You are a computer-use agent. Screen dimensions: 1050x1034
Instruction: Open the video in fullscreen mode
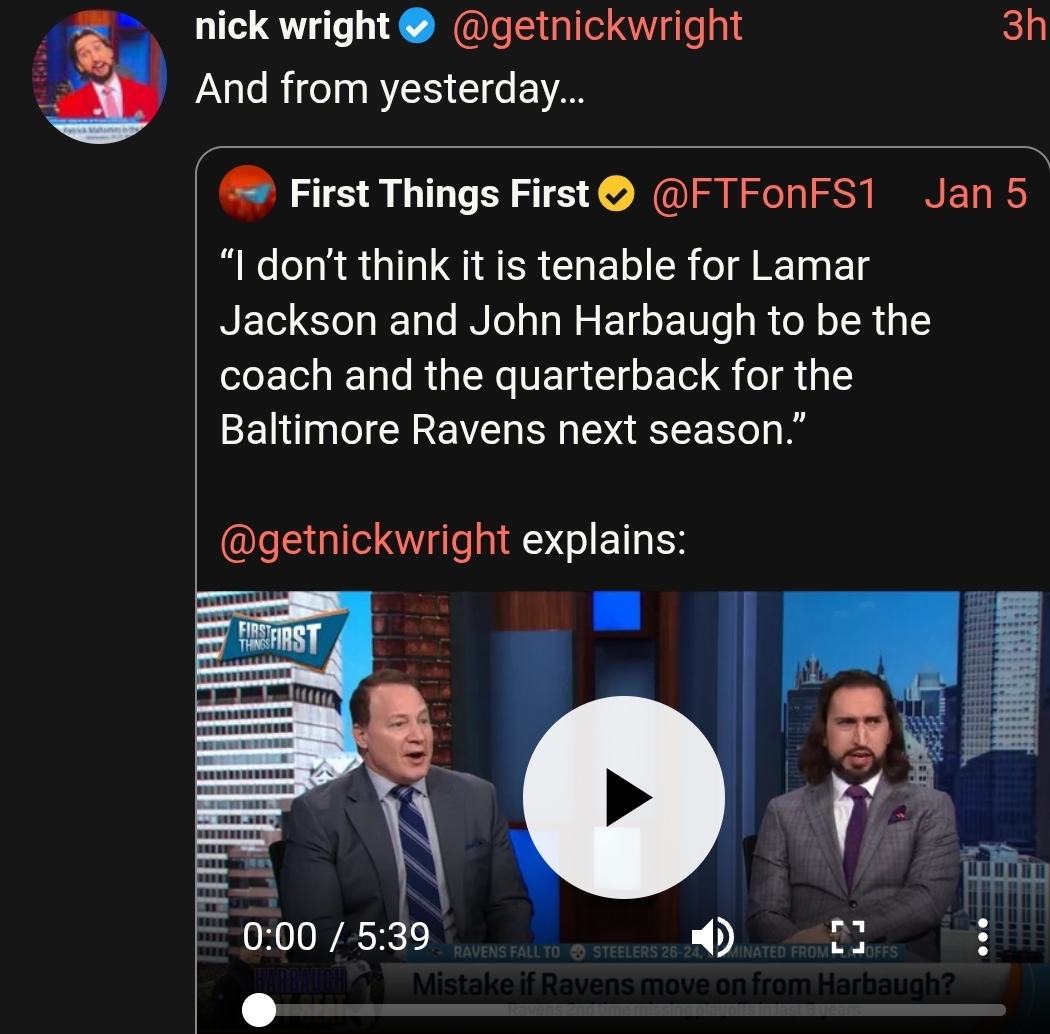(848, 936)
